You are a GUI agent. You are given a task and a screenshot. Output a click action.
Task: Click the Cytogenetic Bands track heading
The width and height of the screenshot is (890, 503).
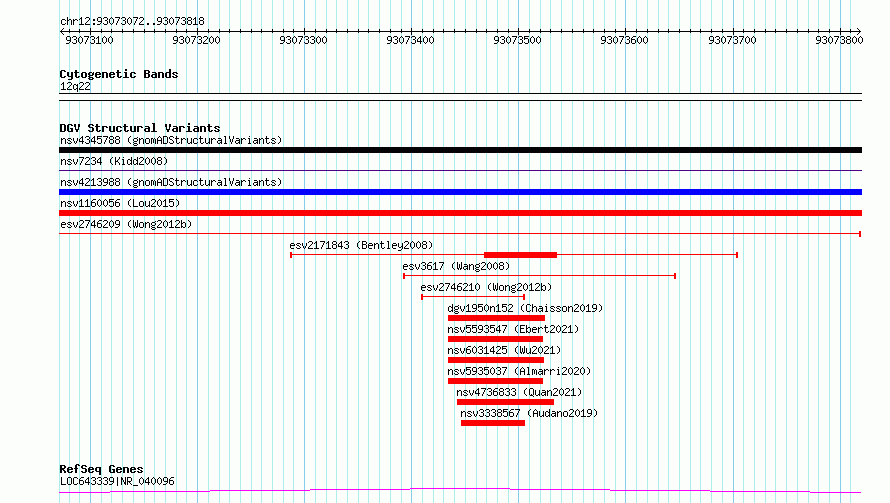point(119,74)
